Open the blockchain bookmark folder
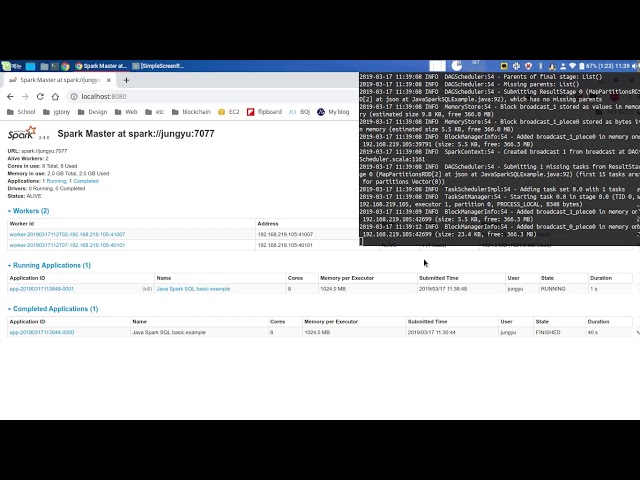 click(191, 112)
